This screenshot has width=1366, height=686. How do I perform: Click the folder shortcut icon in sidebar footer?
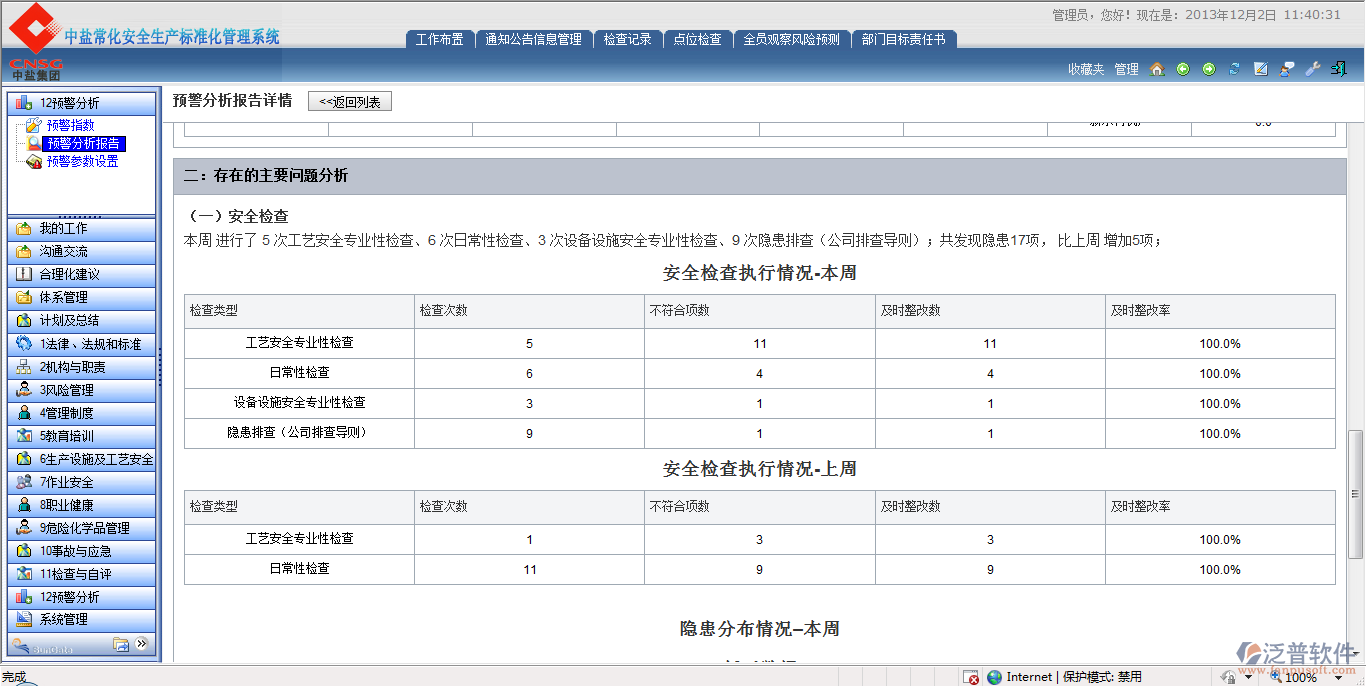[x=121, y=644]
